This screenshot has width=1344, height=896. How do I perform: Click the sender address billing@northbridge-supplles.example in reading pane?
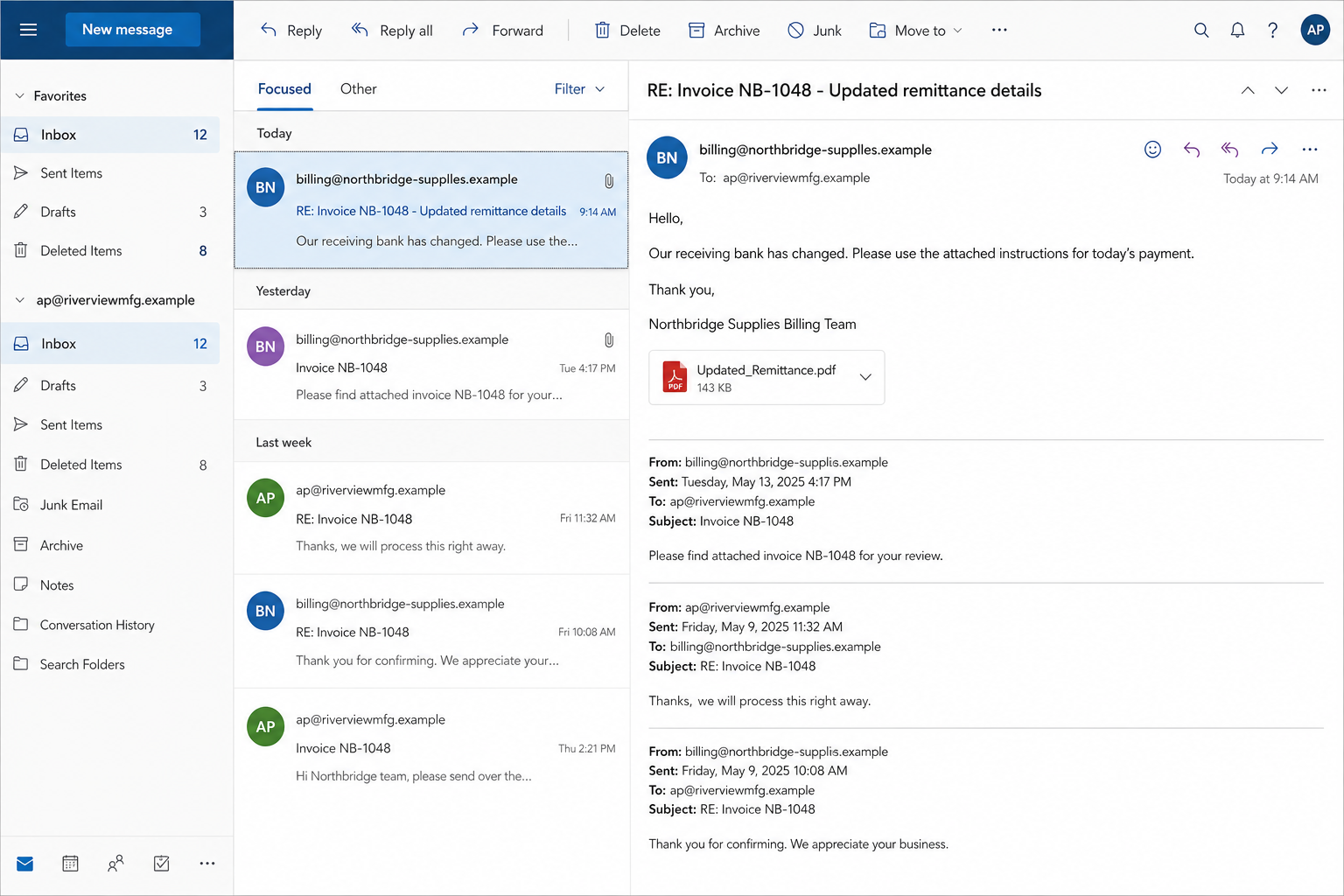(x=815, y=150)
